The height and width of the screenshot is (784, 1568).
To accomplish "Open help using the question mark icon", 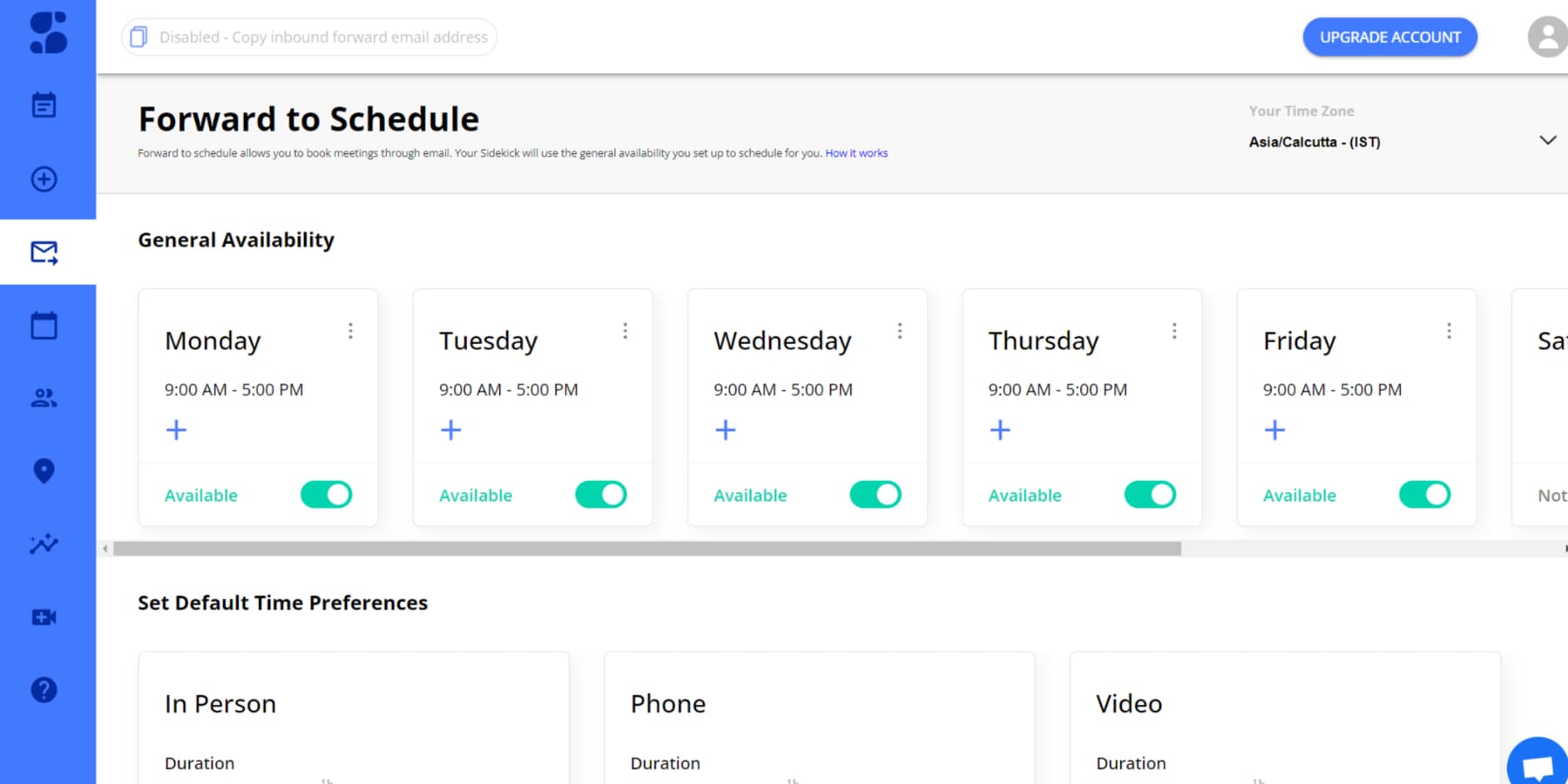I will [43, 689].
